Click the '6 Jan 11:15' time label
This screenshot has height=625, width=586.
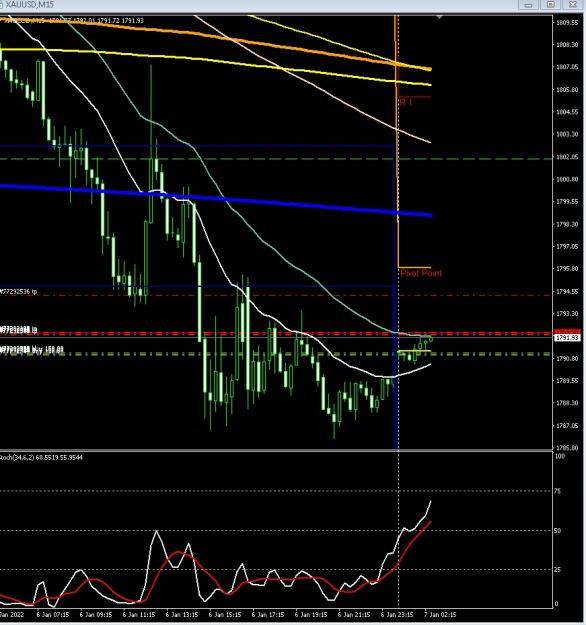[139, 615]
